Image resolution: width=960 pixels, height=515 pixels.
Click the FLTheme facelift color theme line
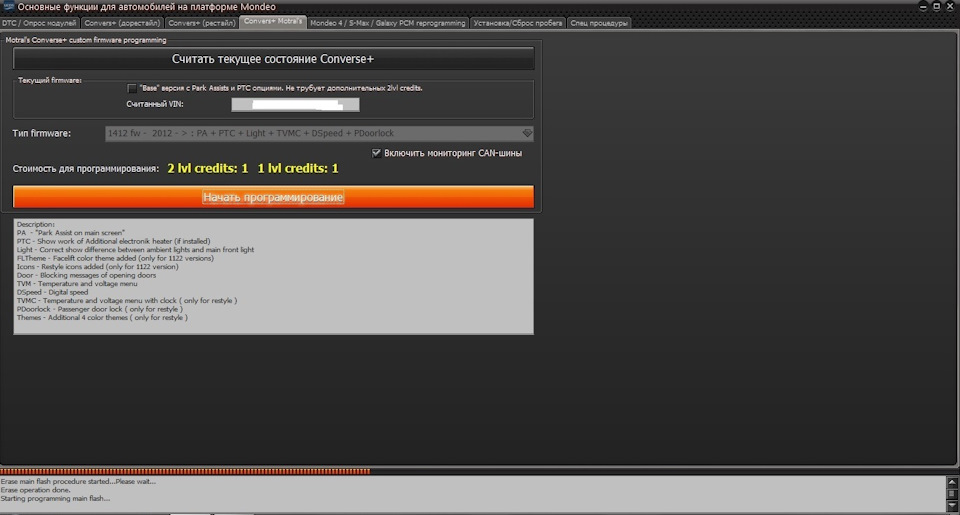(x=115, y=258)
